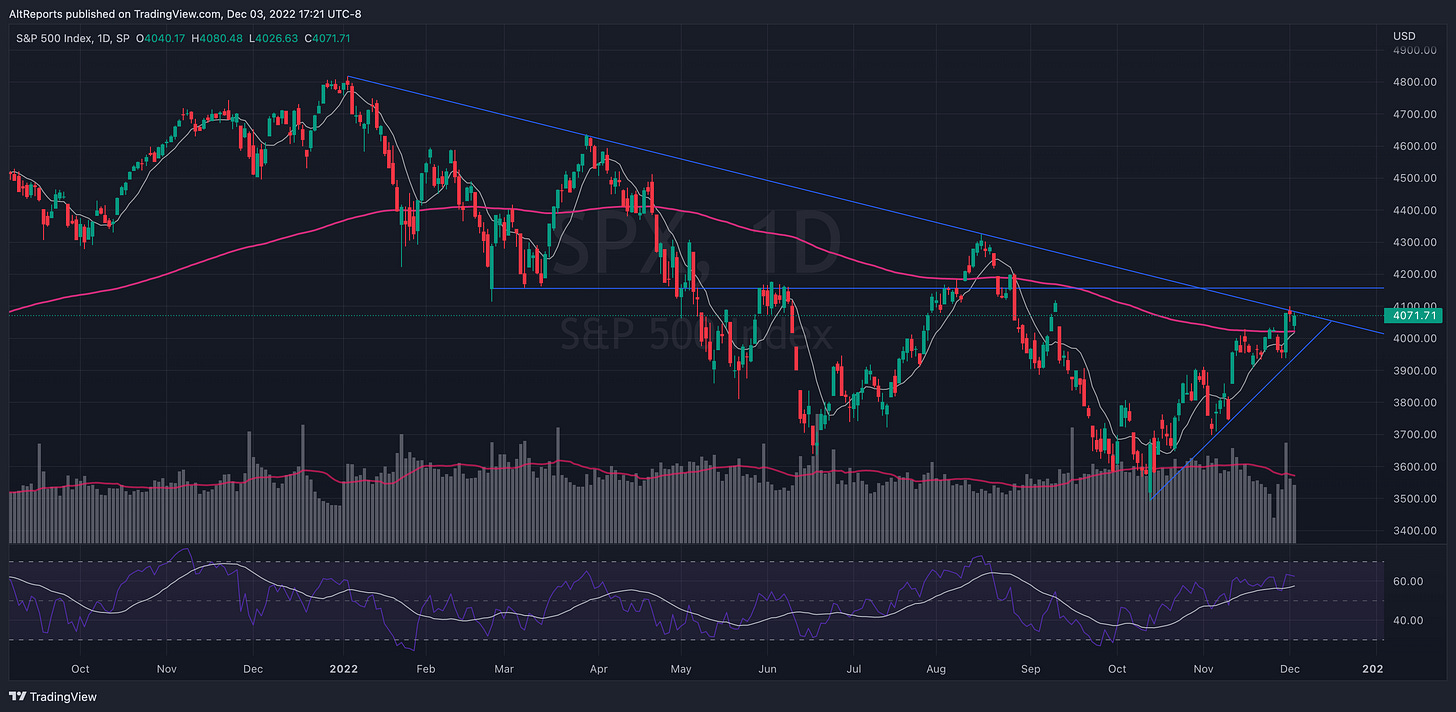Click the Aug label on the time axis

coord(936,669)
